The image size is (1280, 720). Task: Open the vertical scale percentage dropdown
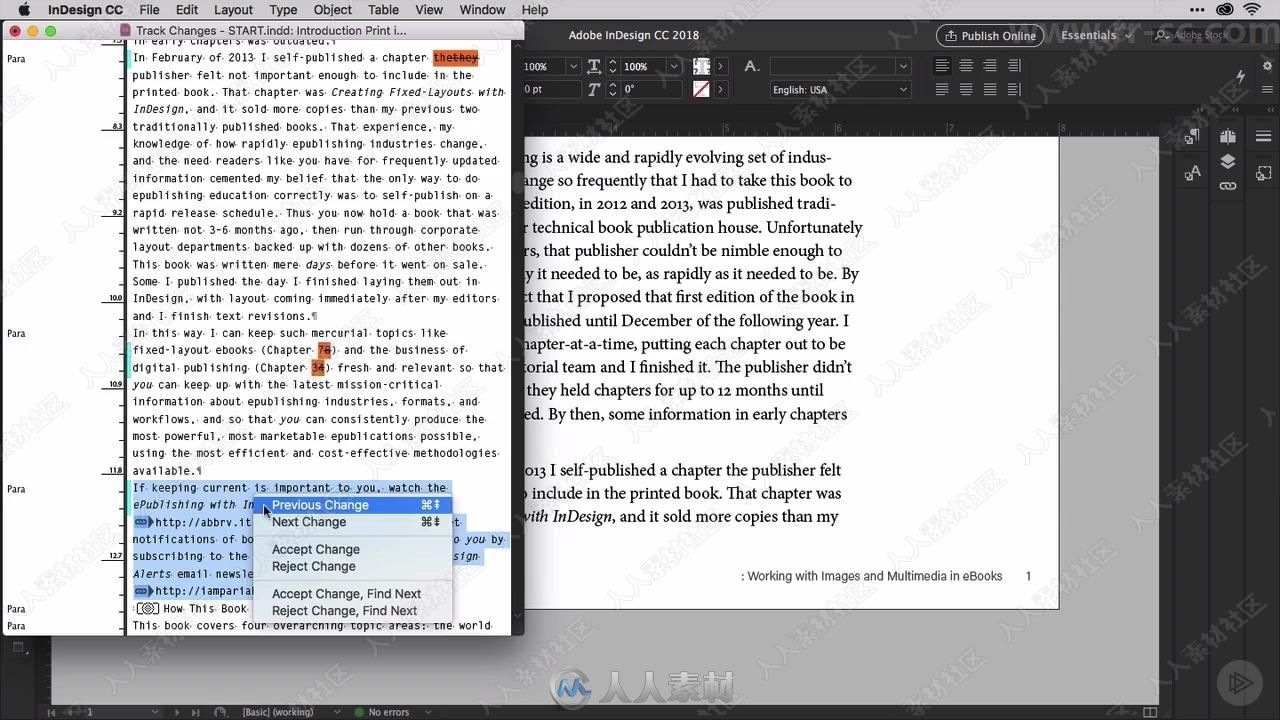pos(573,66)
